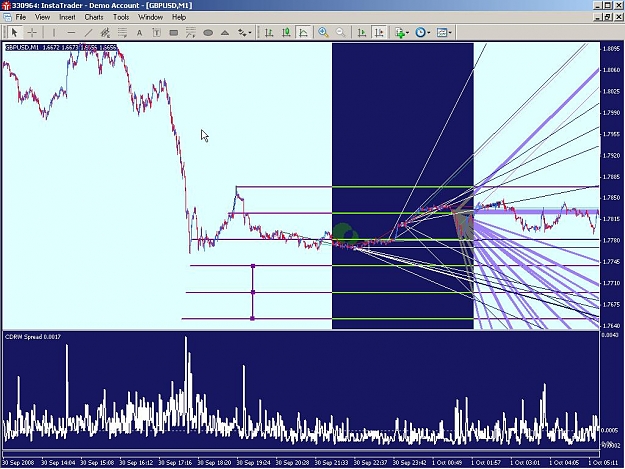The height and width of the screenshot is (469, 625).
Task: Toggle Auto Scroll to latest bar
Action: (362, 33)
